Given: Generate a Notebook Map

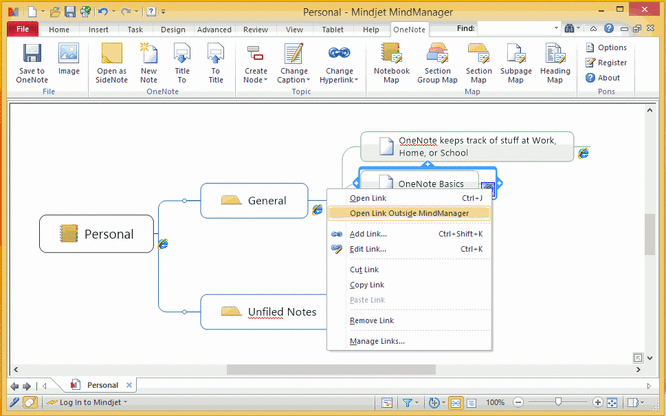Looking at the screenshot, I should tap(391, 63).
